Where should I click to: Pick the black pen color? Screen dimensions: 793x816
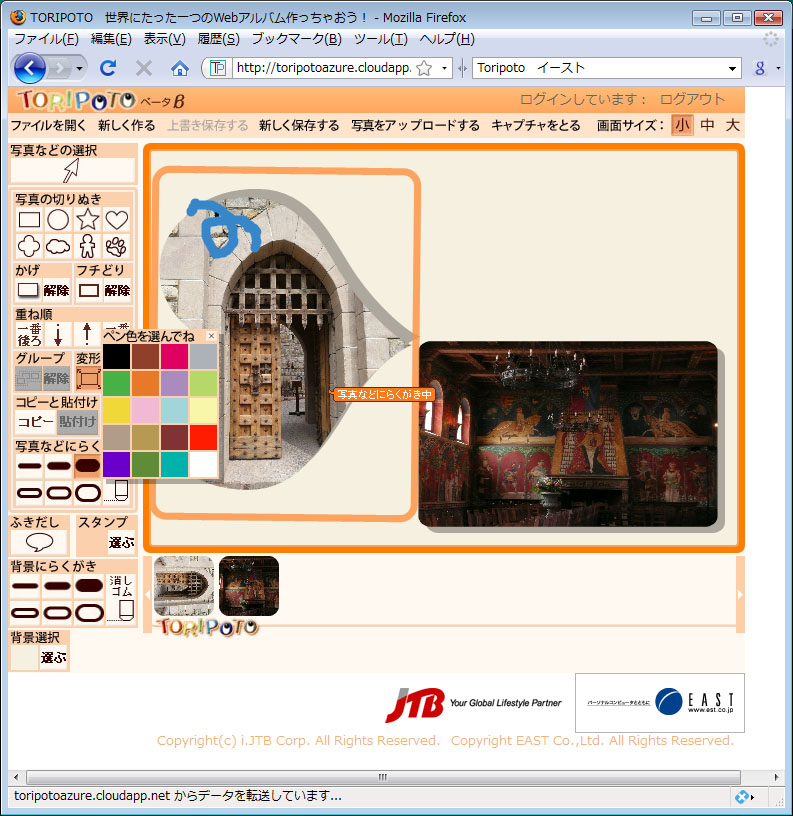coord(117,356)
